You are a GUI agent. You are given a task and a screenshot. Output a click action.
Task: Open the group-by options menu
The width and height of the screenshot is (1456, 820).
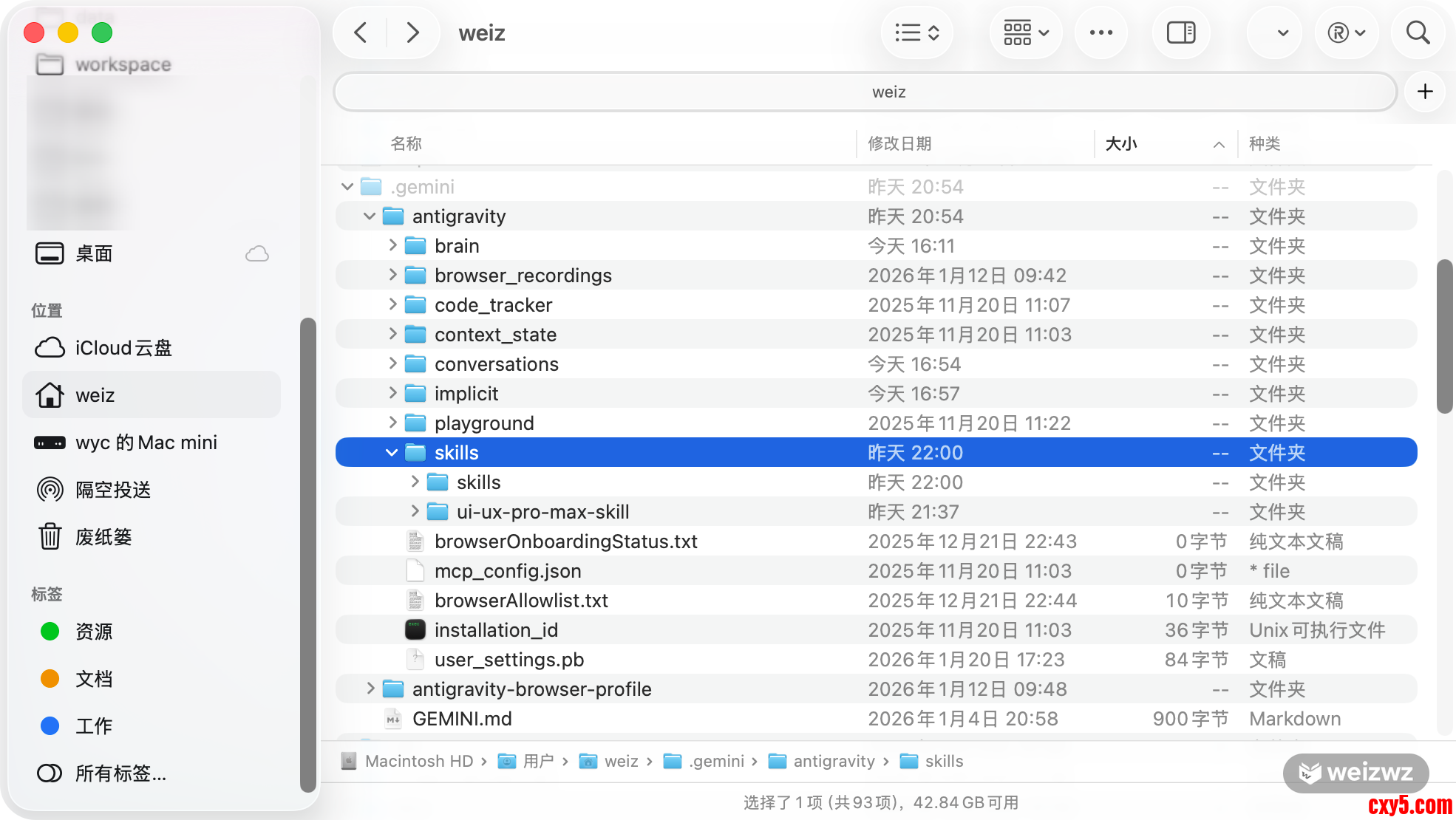[x=1026, y=33]
